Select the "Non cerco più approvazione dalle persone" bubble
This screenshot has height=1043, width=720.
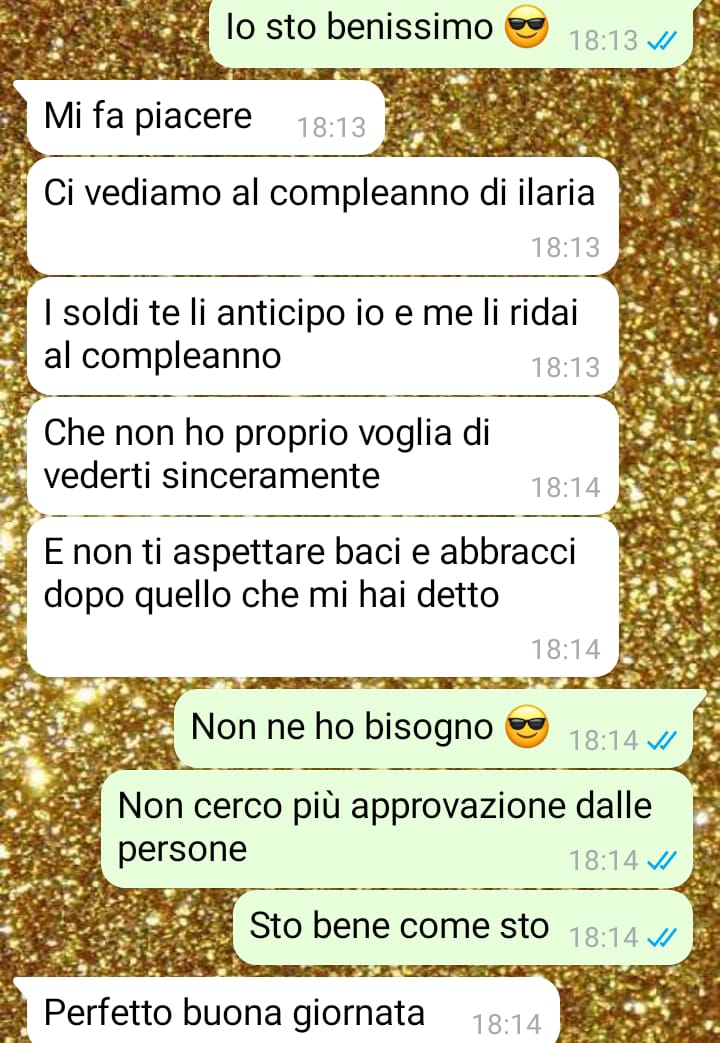coord(397,829)
